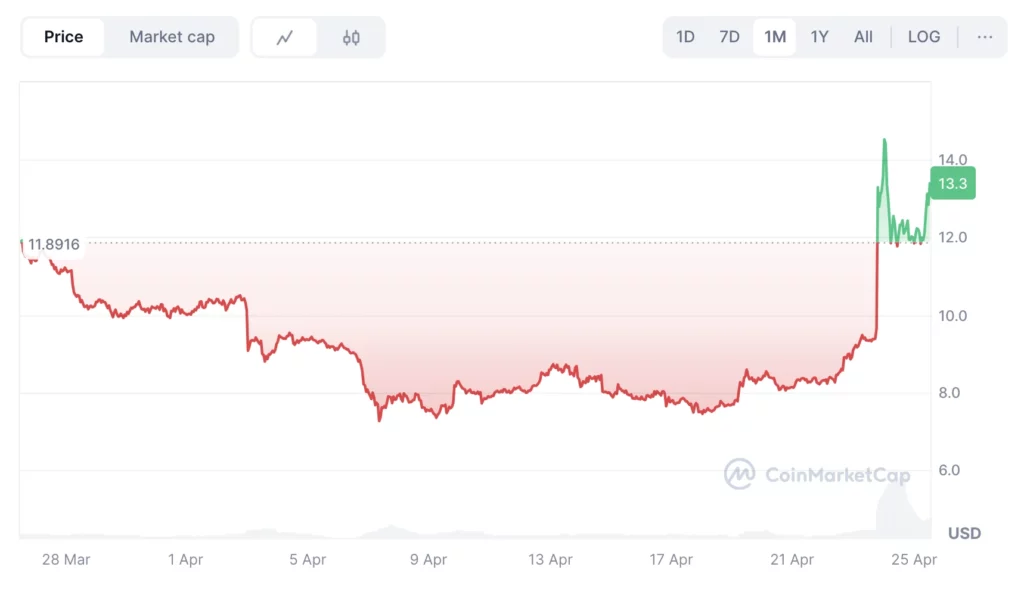This screenshot has height=592, width=1024.
Task: Toggle the LOG scale option
Action: click(x=923, y=37)
